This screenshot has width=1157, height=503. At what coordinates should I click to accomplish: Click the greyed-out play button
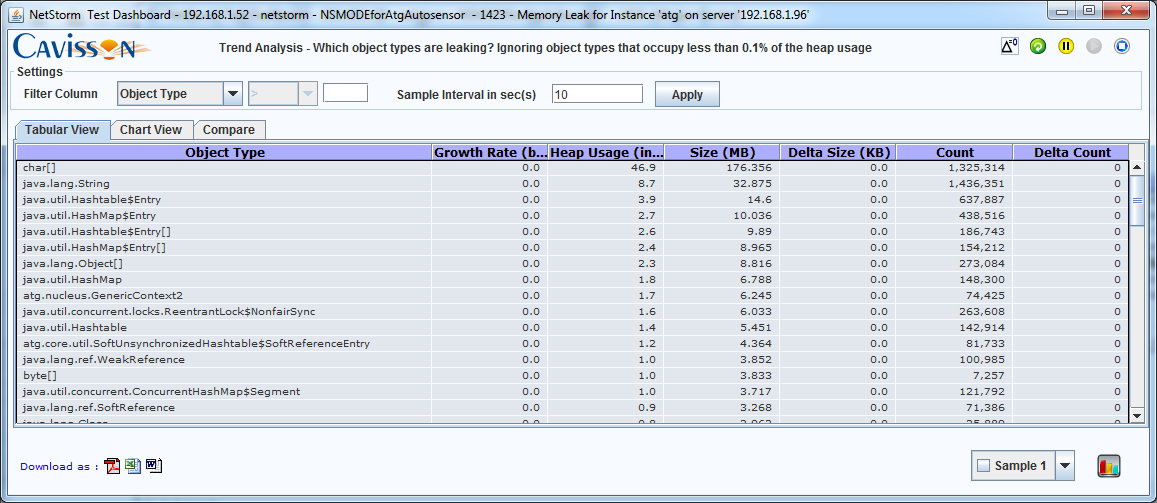[x=1094, y=46]
